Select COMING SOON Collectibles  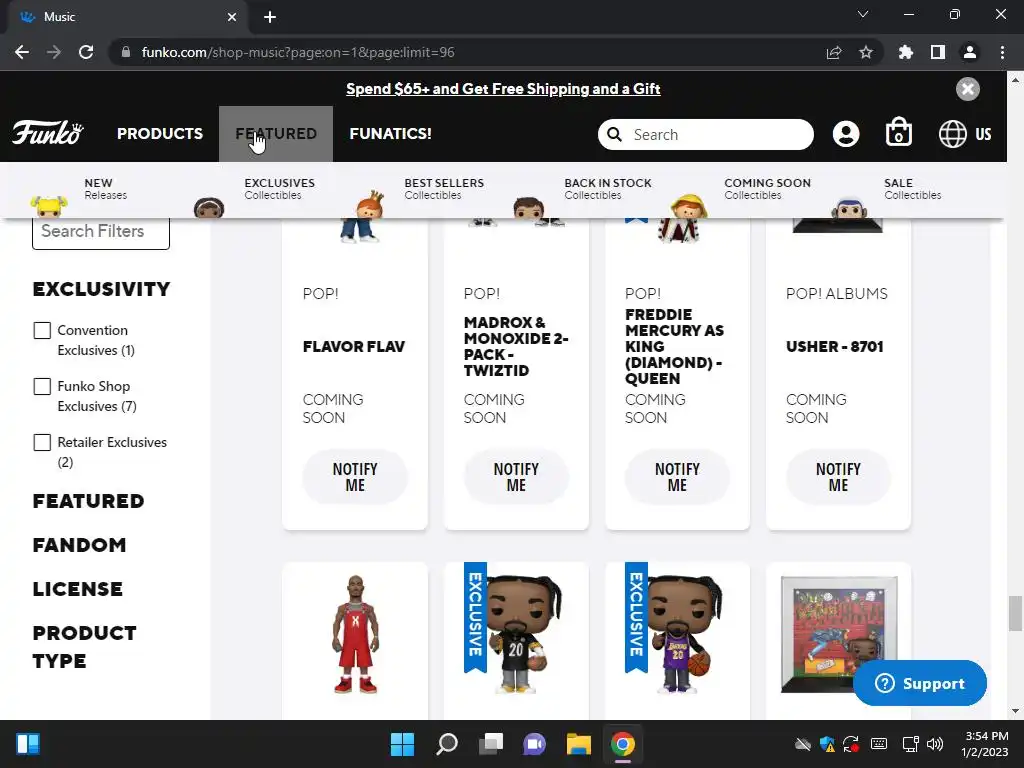point(767,189)
